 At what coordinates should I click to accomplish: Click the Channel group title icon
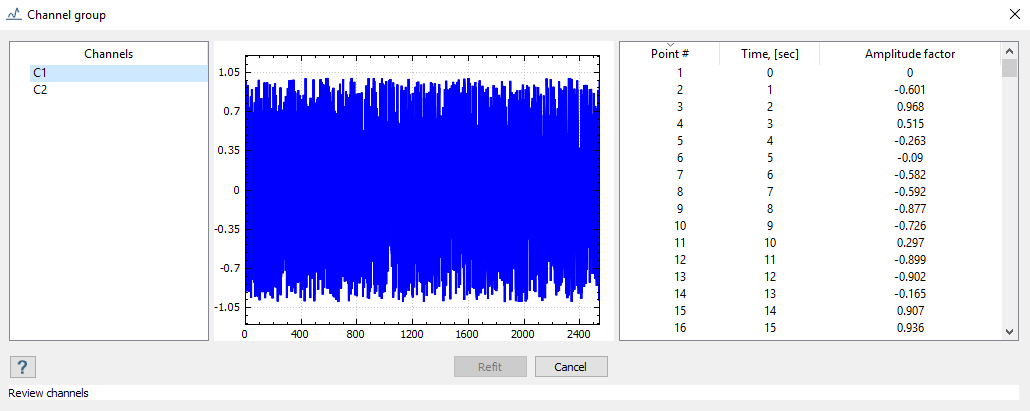pyautogui.click(x=13, y=15)
